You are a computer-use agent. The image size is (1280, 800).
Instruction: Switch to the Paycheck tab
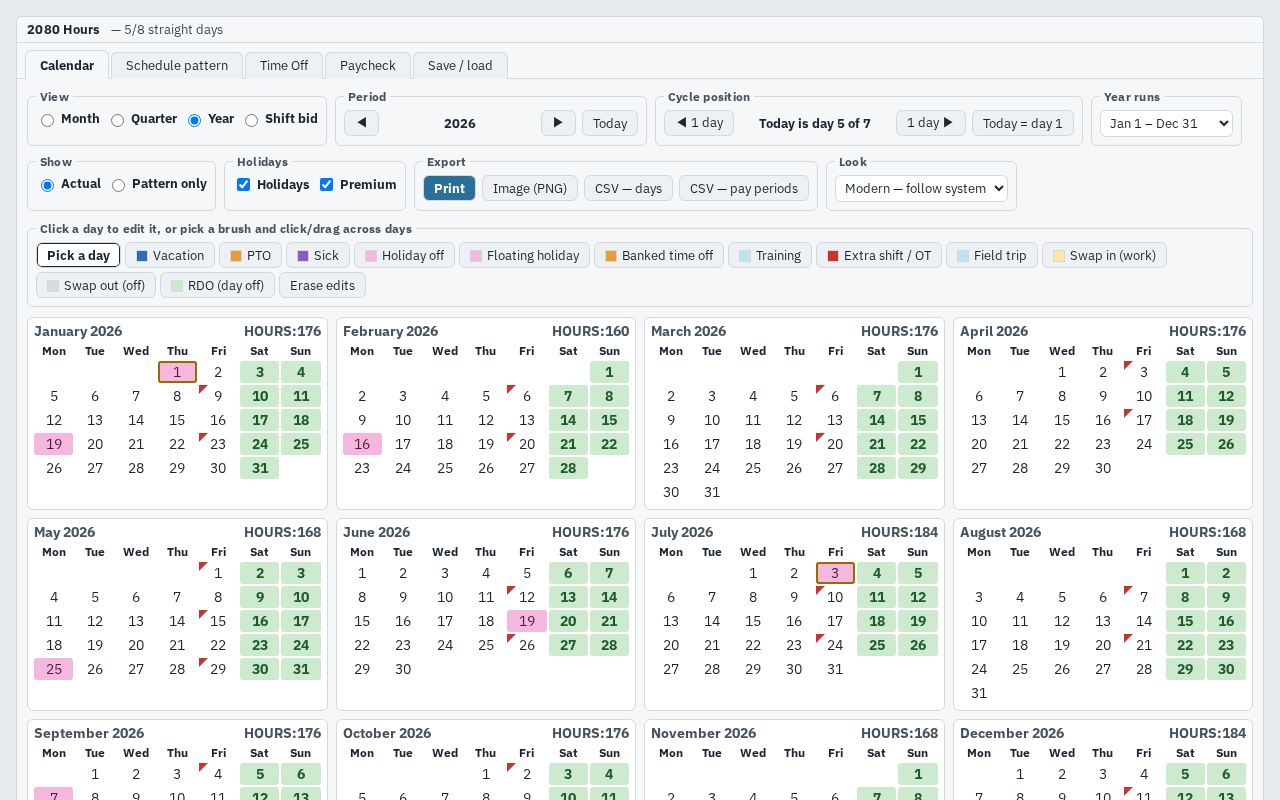pos(368,66)
